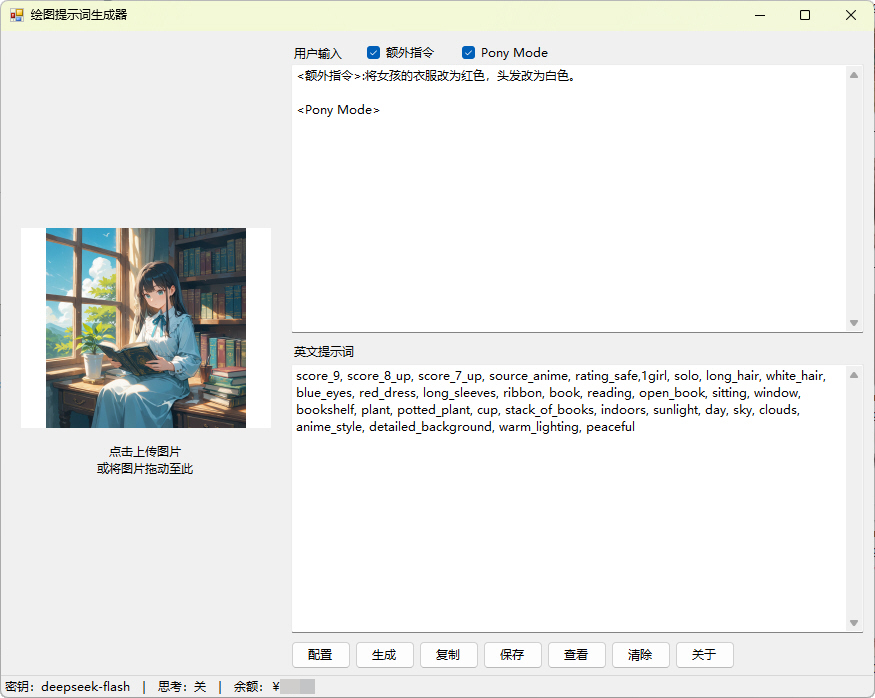
Task: Click the 点击上传图片 upload label
Action: pos(145,451)
